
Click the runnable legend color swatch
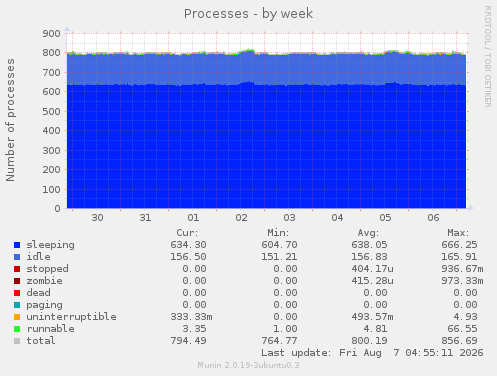(17, 329)
